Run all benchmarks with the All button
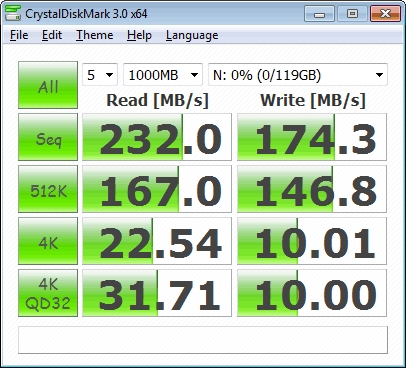 pos(48,85)
